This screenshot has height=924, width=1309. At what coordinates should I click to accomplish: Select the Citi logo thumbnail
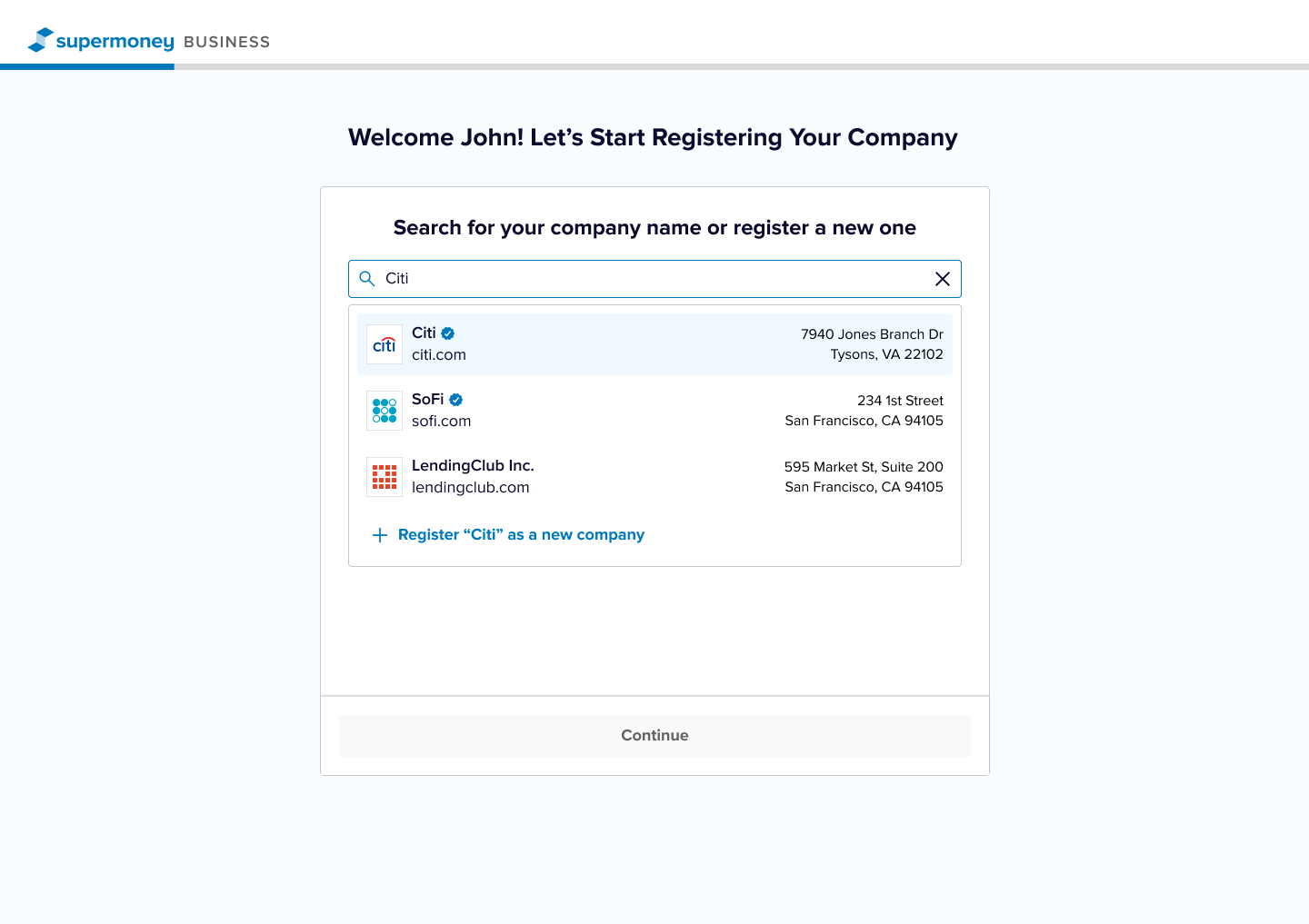pyautogui.click(x=385, y=344)
